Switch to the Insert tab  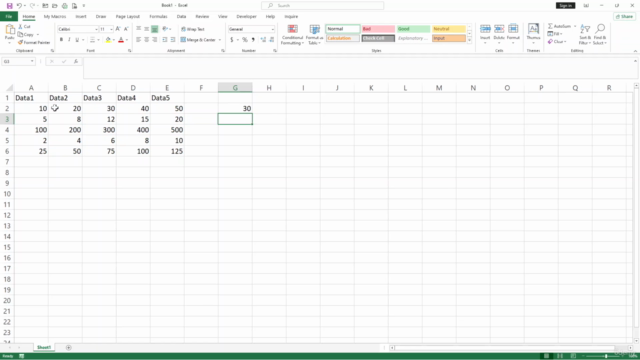(81, 16)
